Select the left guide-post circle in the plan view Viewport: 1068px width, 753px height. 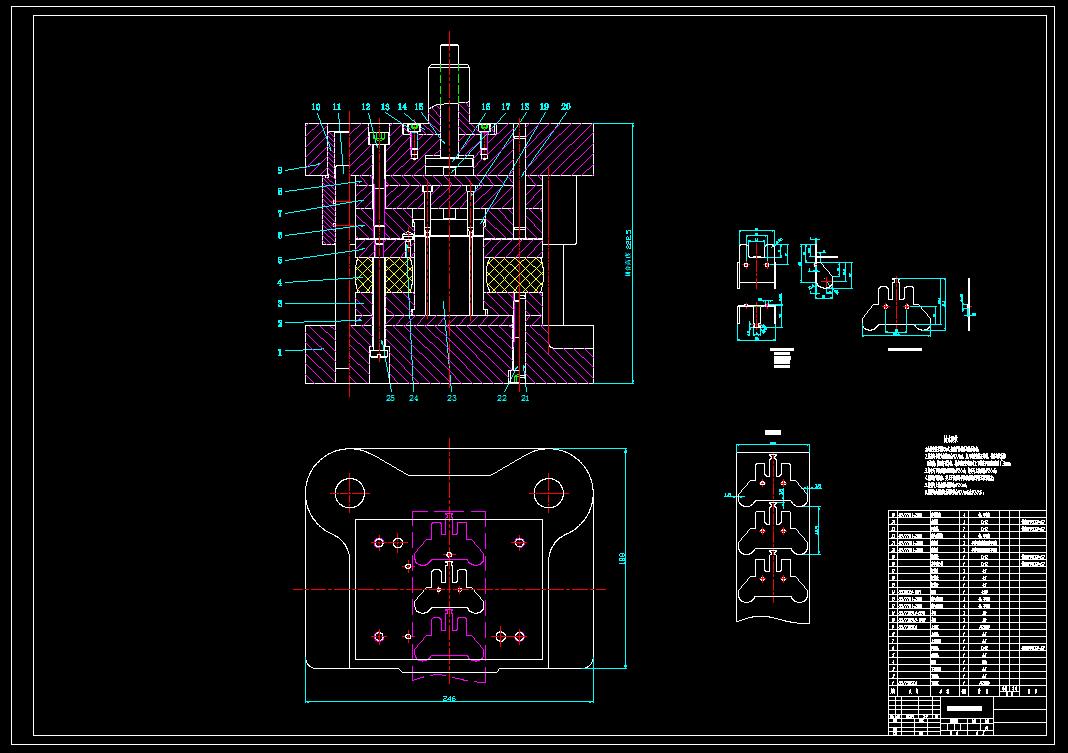click(x=350, y=493)
